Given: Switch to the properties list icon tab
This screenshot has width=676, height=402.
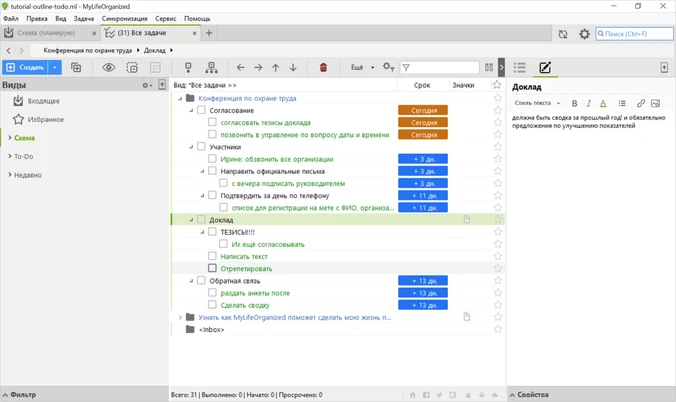Looking at the screenshot, I should click(x=520, y=67).
